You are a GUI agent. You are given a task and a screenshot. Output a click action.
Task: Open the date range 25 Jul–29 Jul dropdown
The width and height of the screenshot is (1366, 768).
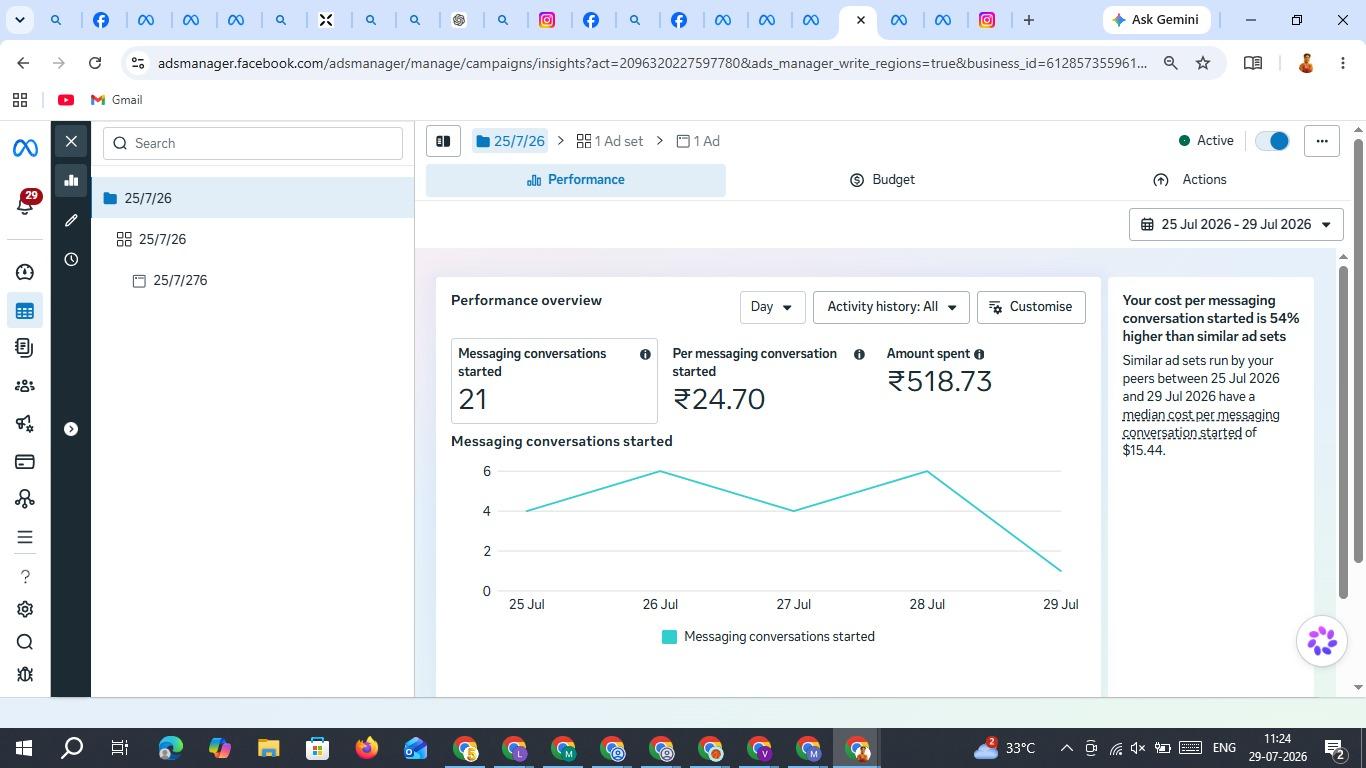pyautogui.click(x=1236, y=225)
